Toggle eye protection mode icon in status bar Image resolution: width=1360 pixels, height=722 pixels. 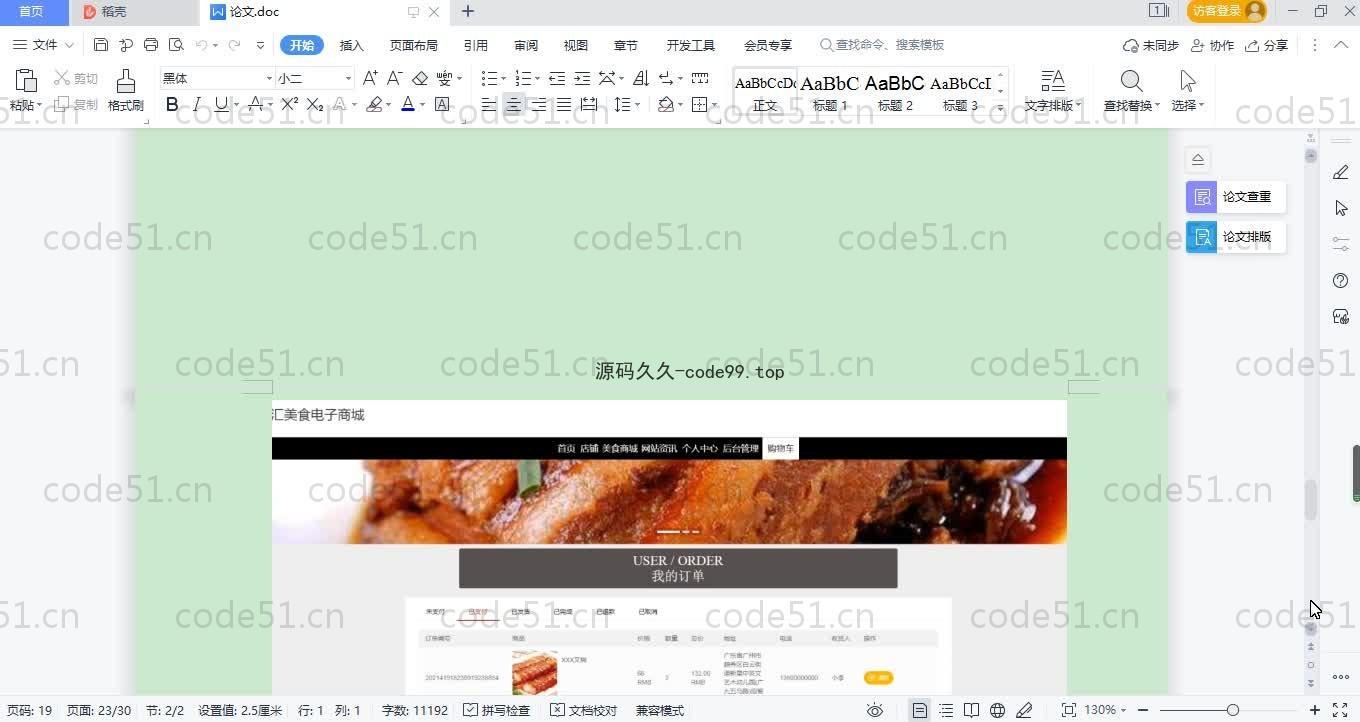875,710
